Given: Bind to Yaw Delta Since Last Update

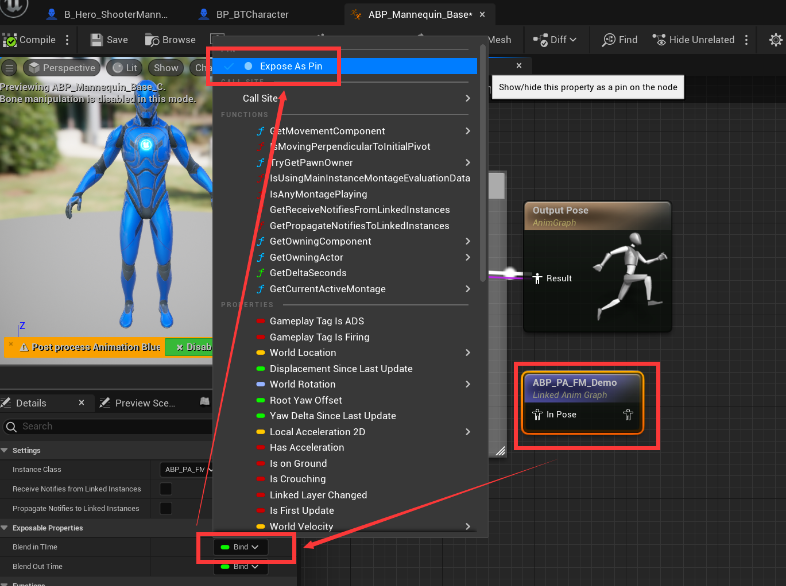Looking at the screenshot, I should click(333, 416).
